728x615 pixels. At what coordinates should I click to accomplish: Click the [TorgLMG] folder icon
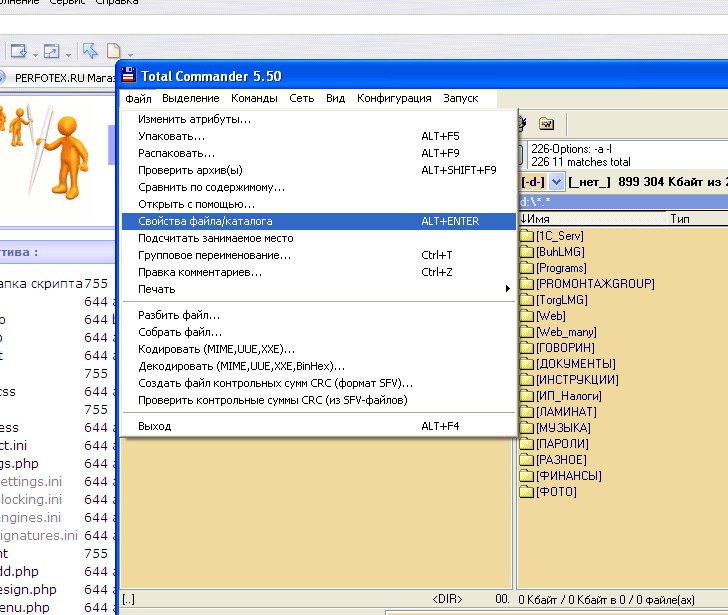(x=526, y=300)
